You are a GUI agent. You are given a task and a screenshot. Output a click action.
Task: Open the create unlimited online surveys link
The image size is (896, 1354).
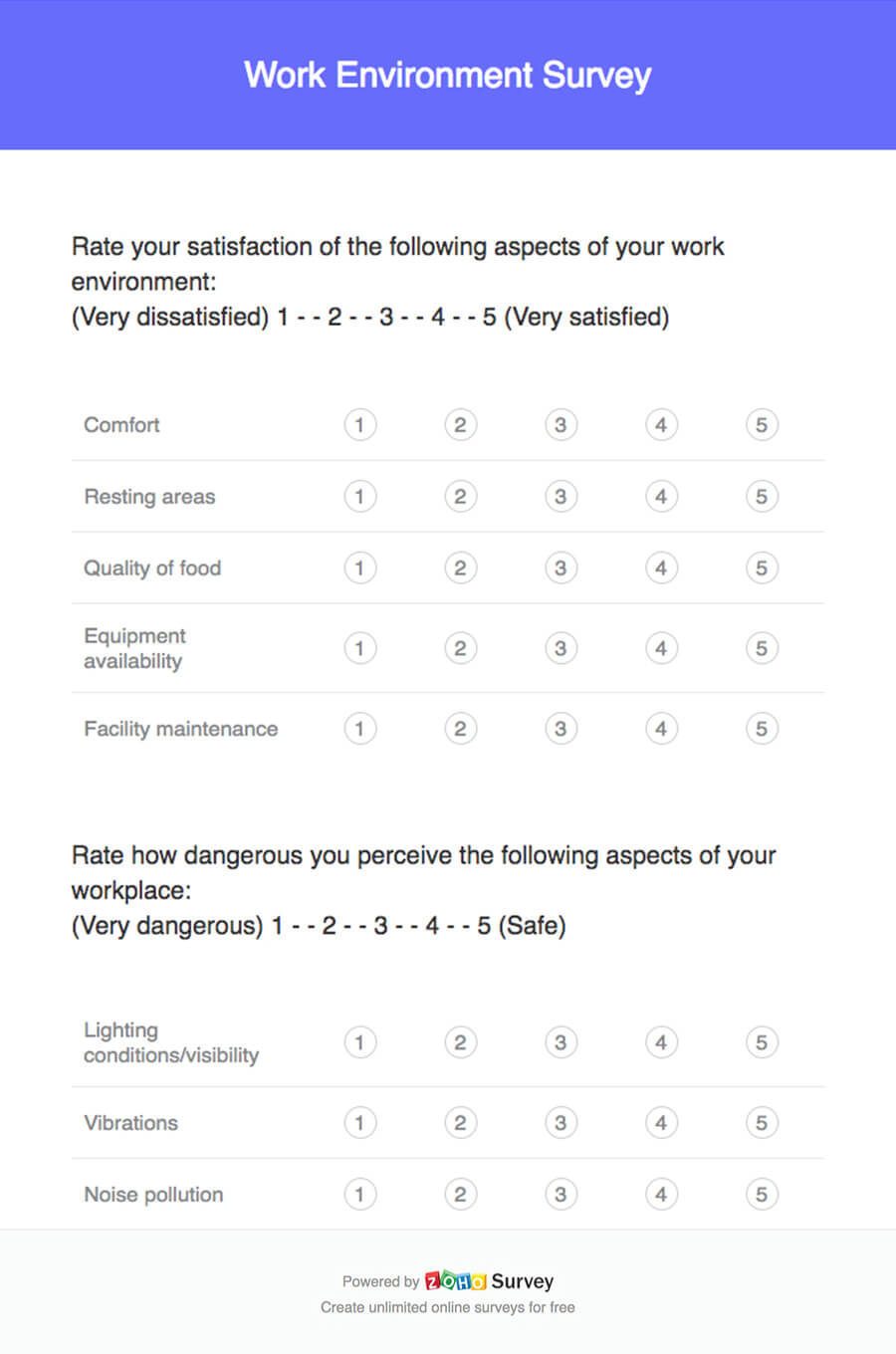point(448,1307)
